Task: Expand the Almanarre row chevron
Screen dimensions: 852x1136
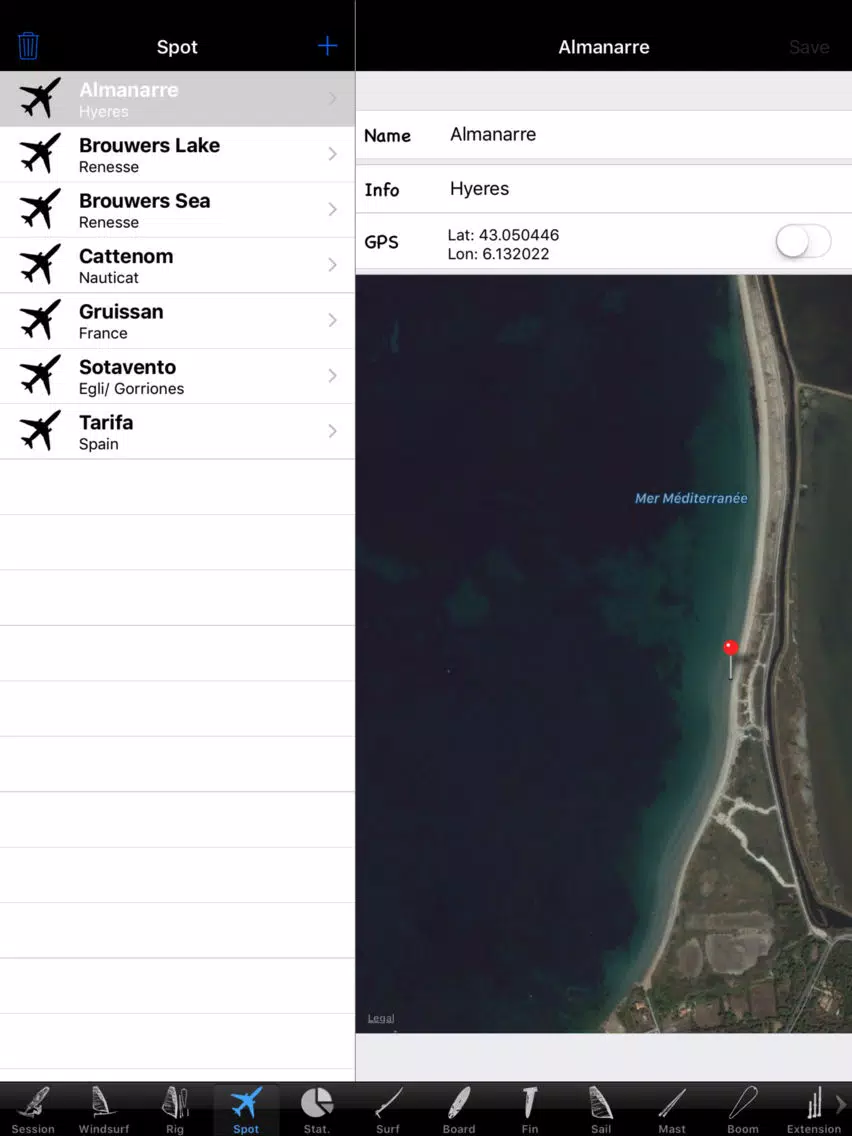Action: point(333,99)
